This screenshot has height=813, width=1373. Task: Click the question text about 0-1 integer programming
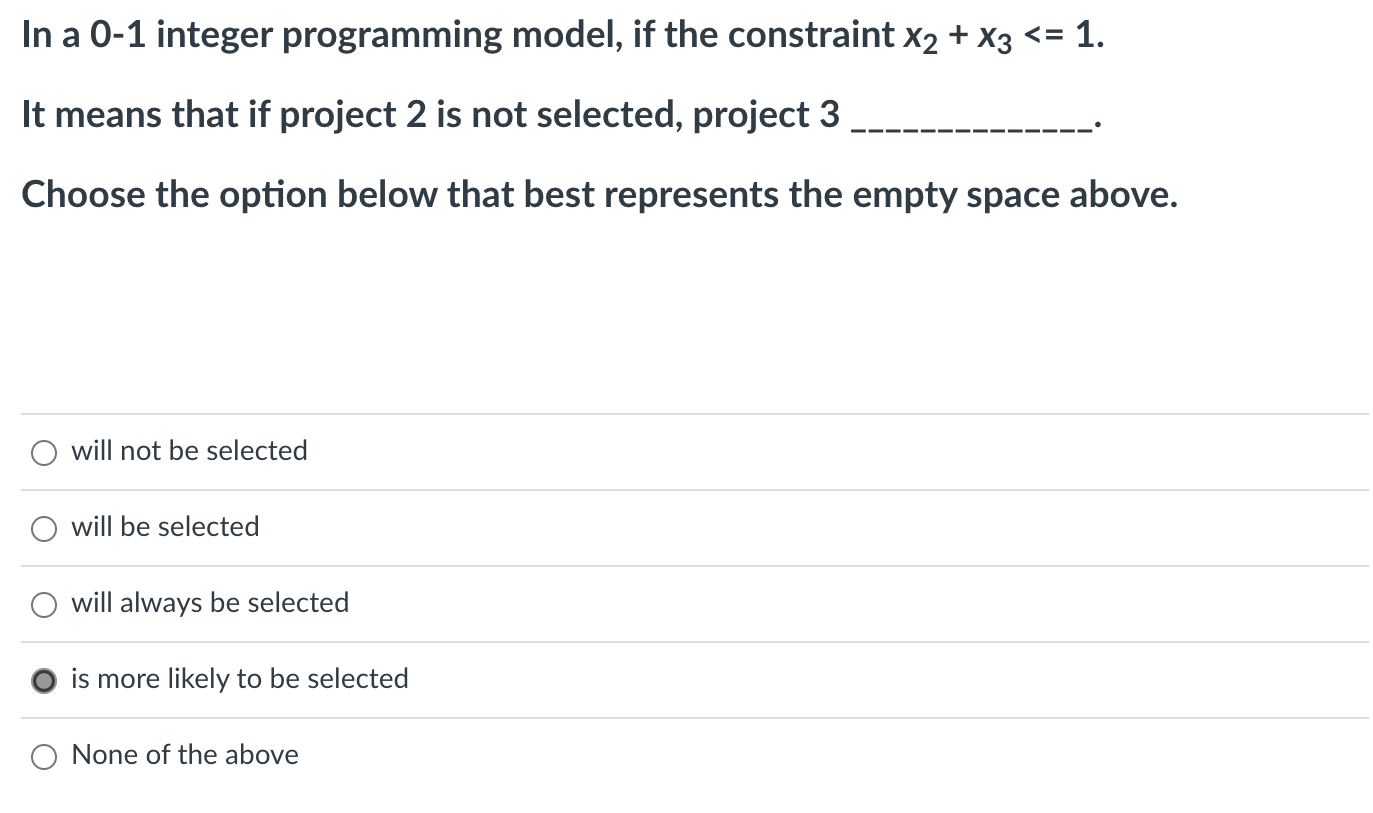[x=560, y=33]
